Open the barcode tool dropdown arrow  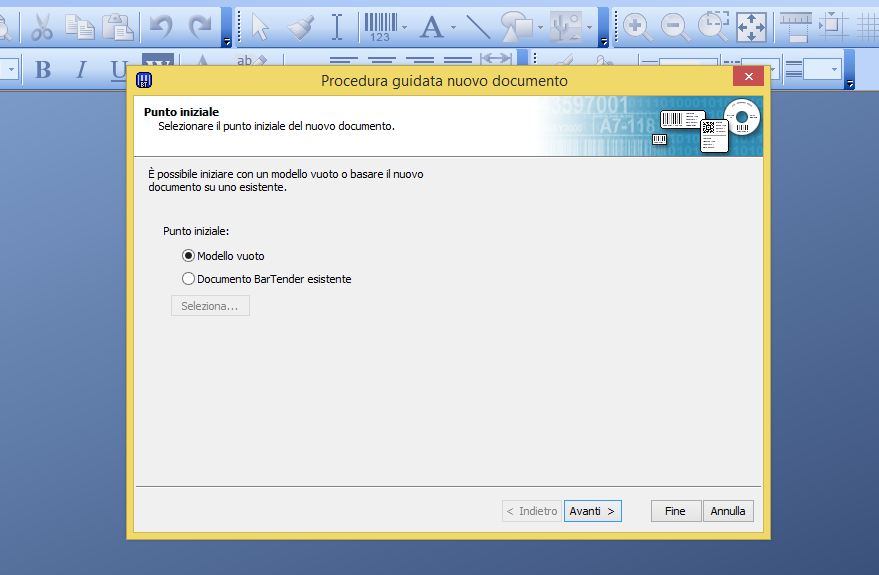click(404, 27)
